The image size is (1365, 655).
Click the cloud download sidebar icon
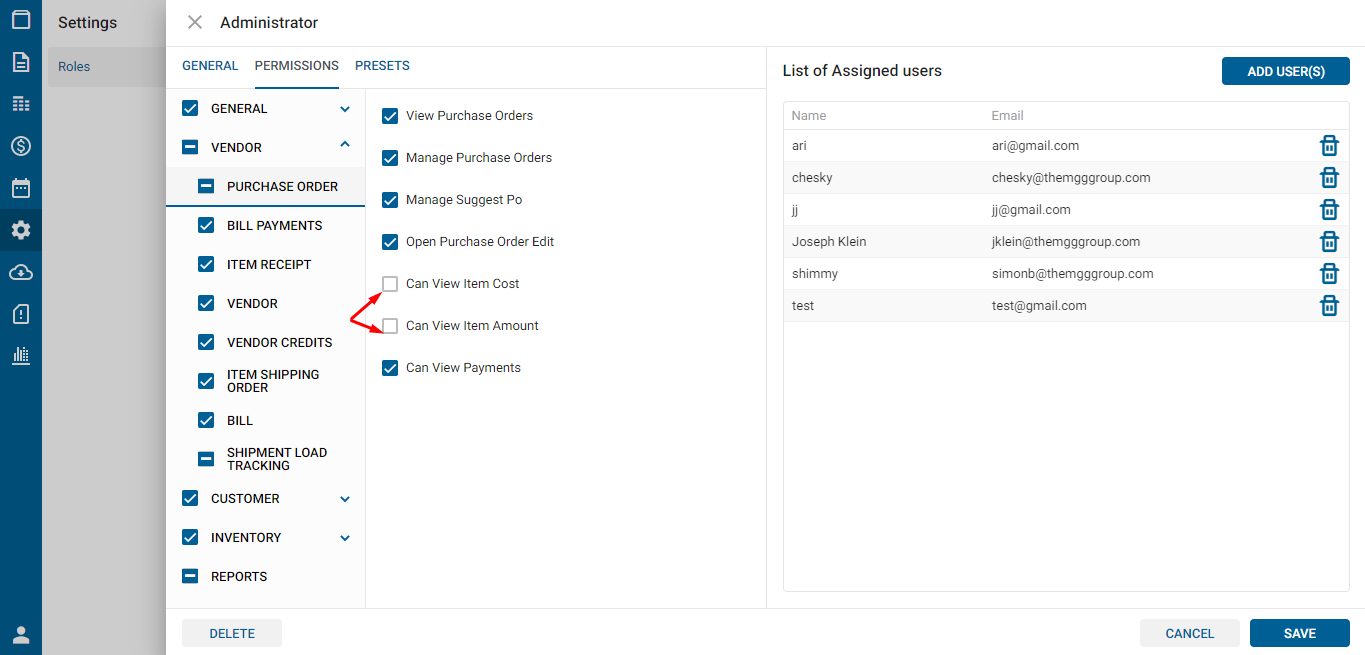[21, 272]
